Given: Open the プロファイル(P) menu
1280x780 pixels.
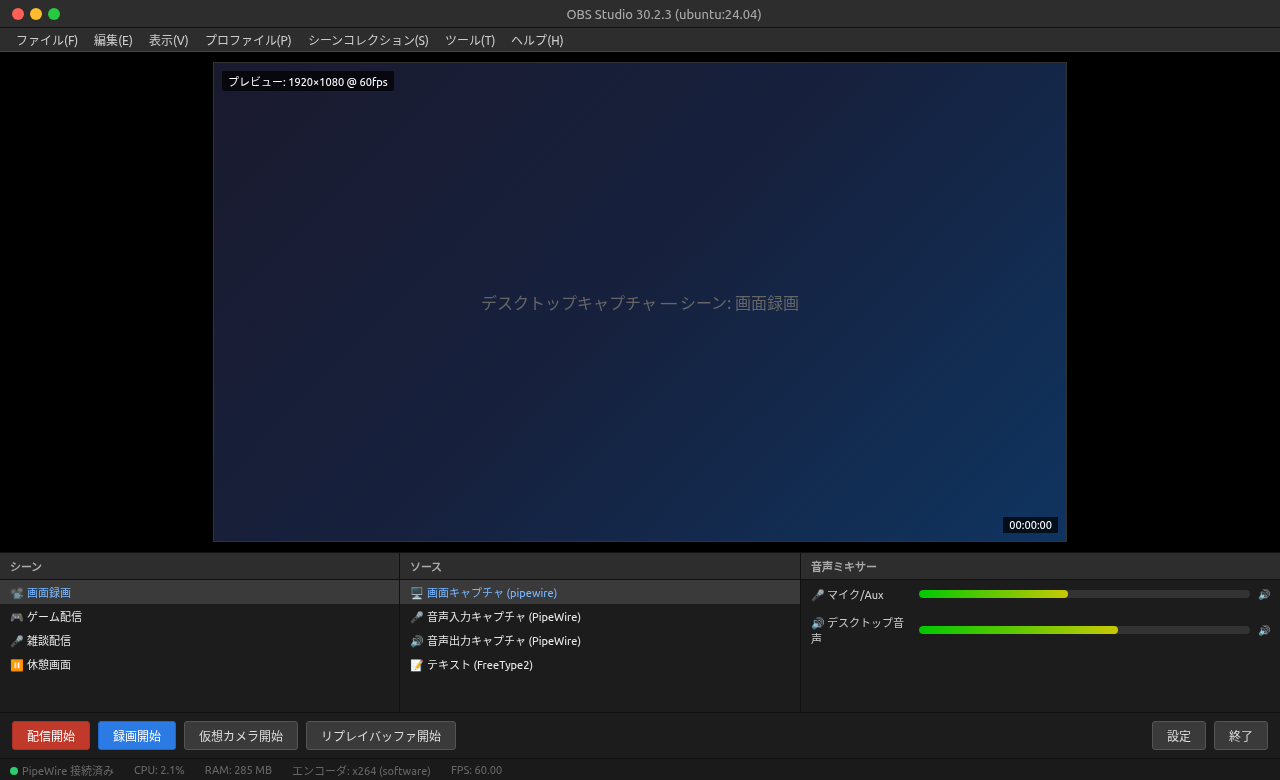Looking at the screenshot, I should tap(248, 40).
